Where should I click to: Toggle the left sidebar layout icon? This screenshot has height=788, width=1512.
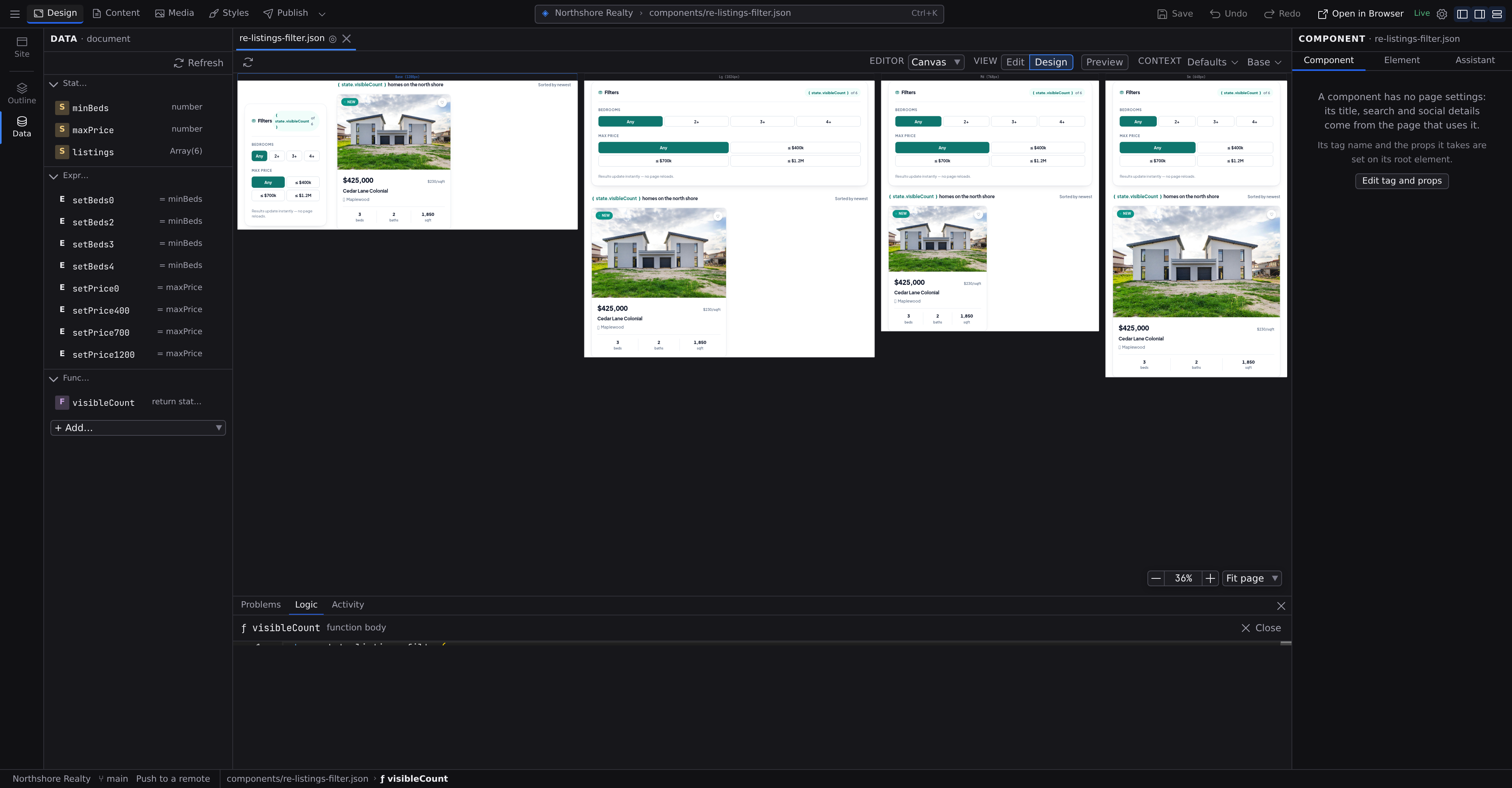pyautogui.click(x=1462, y=14)
